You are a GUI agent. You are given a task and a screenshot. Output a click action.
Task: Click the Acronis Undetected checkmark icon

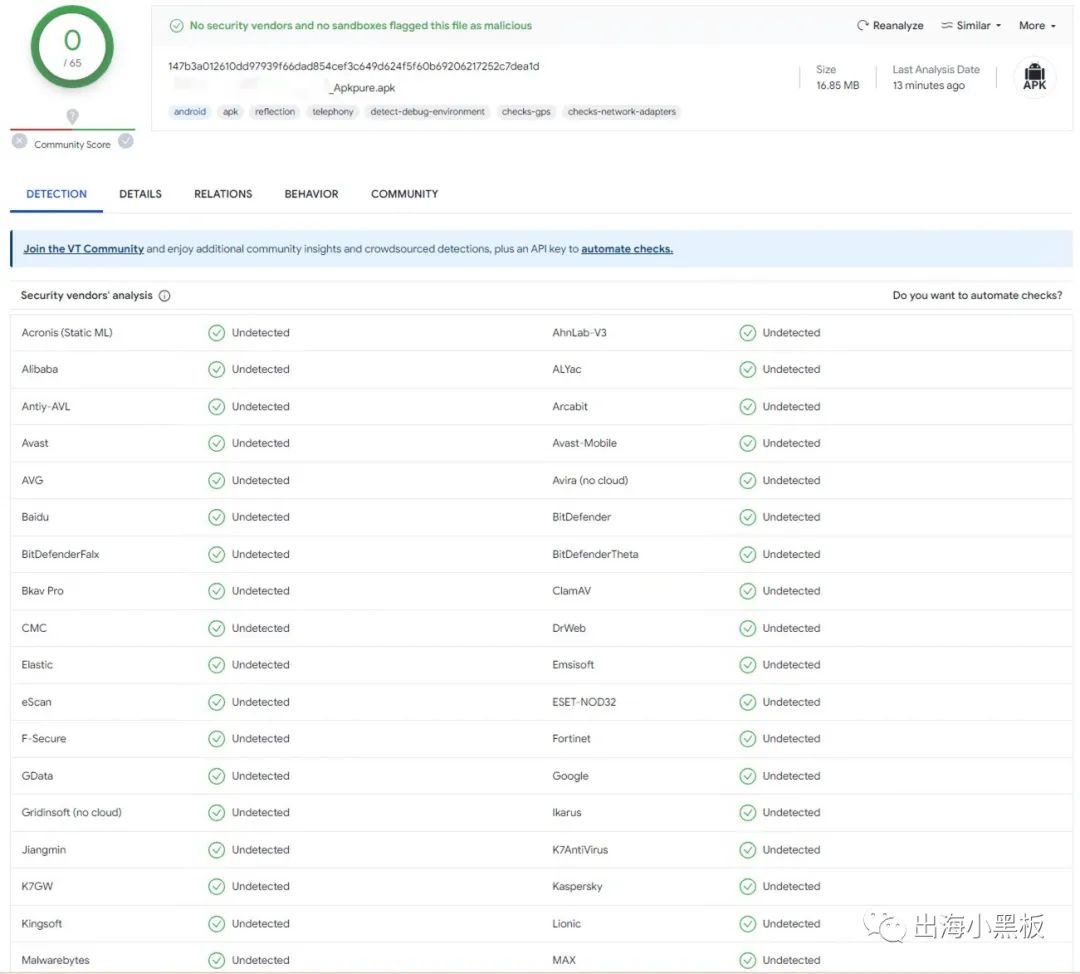[216, 333]
